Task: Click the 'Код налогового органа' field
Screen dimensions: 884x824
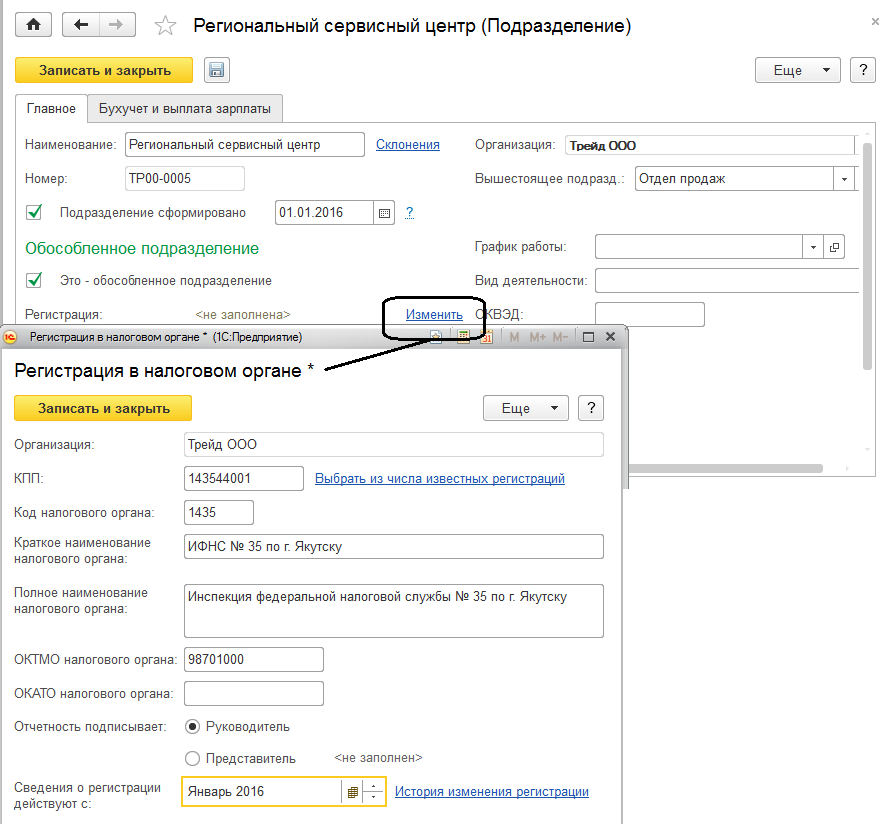Action: click(x=219, y=512)
